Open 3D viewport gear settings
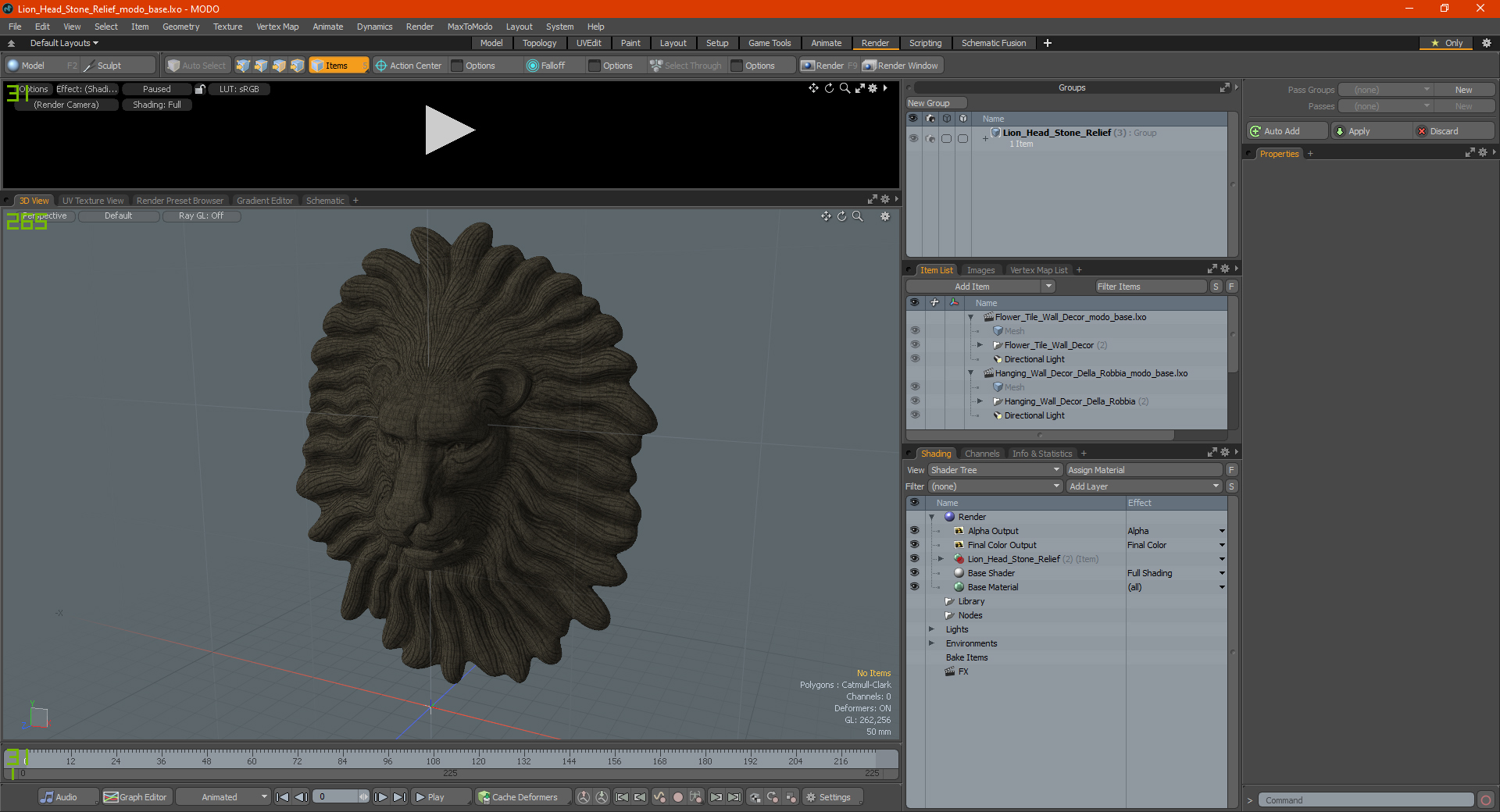 (x=885, y=216)
